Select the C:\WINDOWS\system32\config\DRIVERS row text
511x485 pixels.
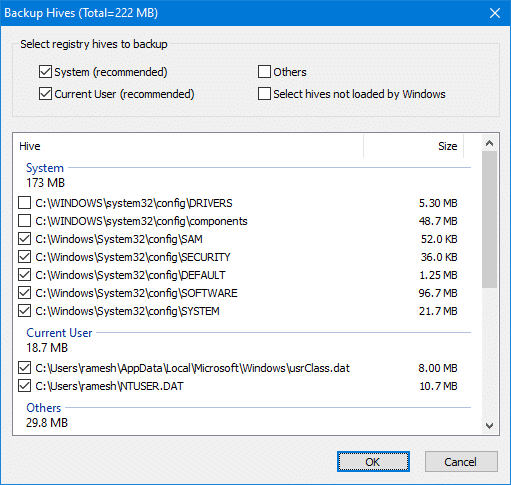[134, 203]
